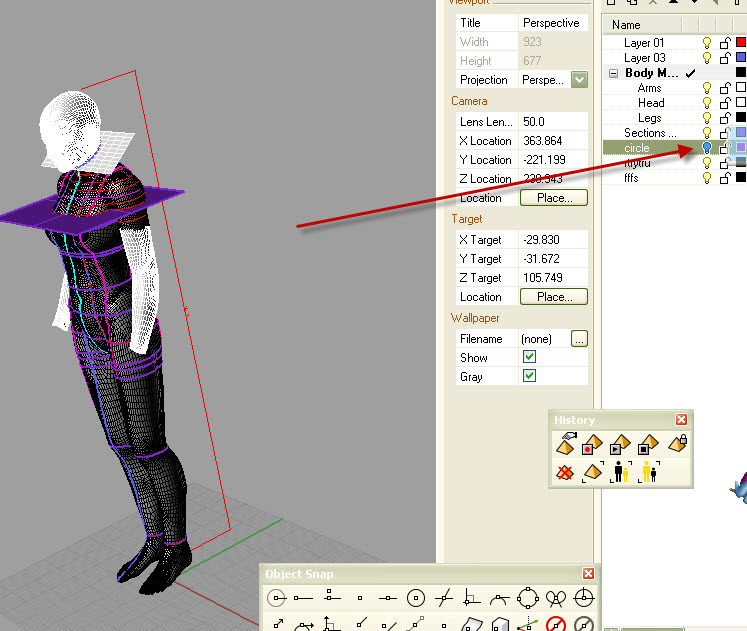The height and width of the screenshot is (631, 747).
Task: Click the History icon crossed out in red
Action: click(566, 471)
